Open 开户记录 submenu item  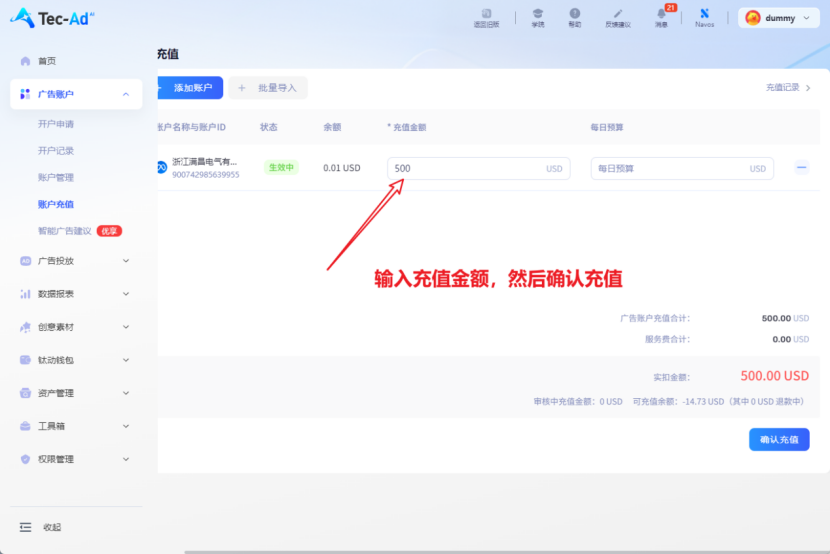56,151
